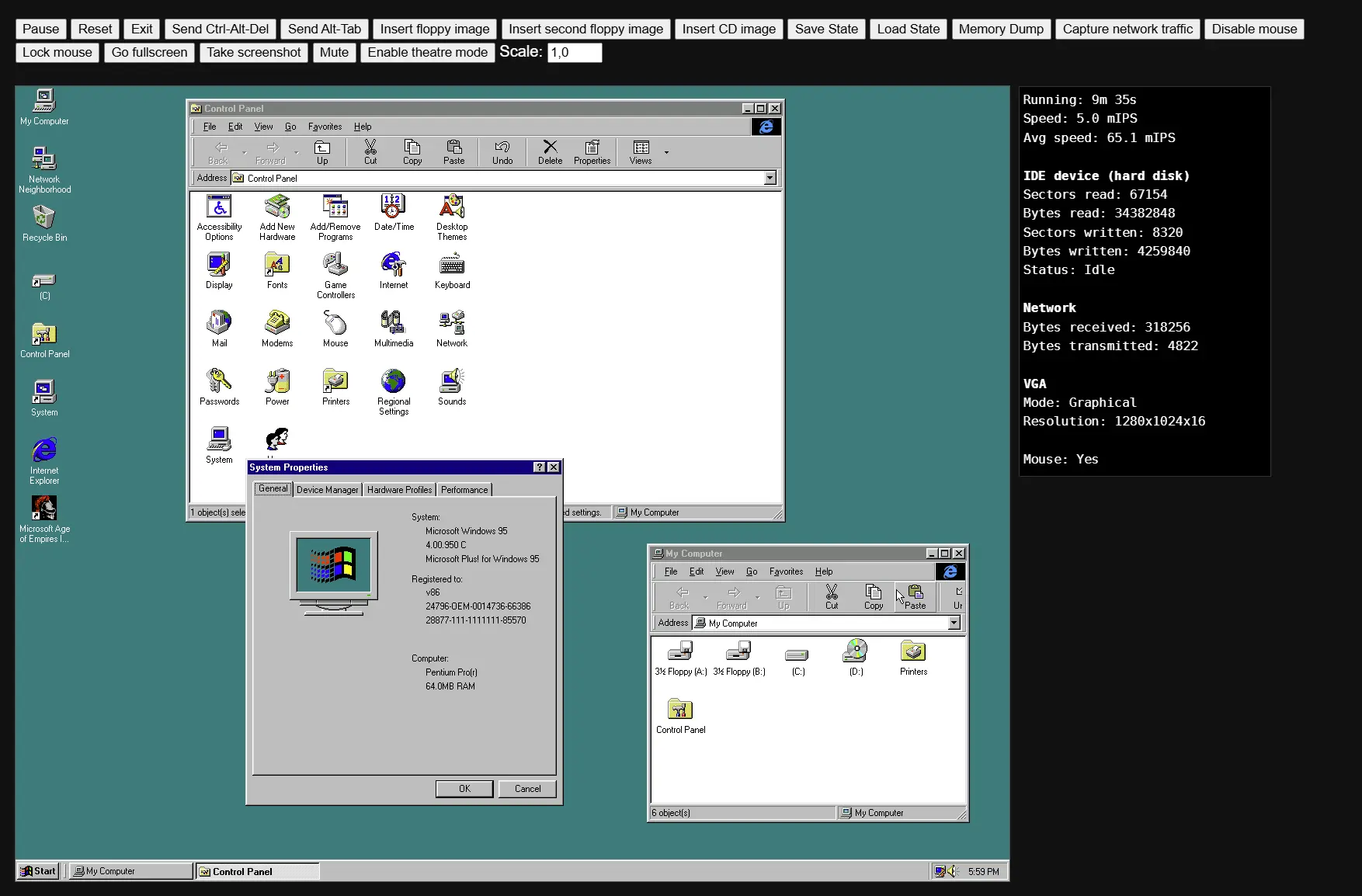This screenshot has width=1362, height=896.
Task: Open the Views dropdown arrow in Control Panel
Action: coord(666,152)
